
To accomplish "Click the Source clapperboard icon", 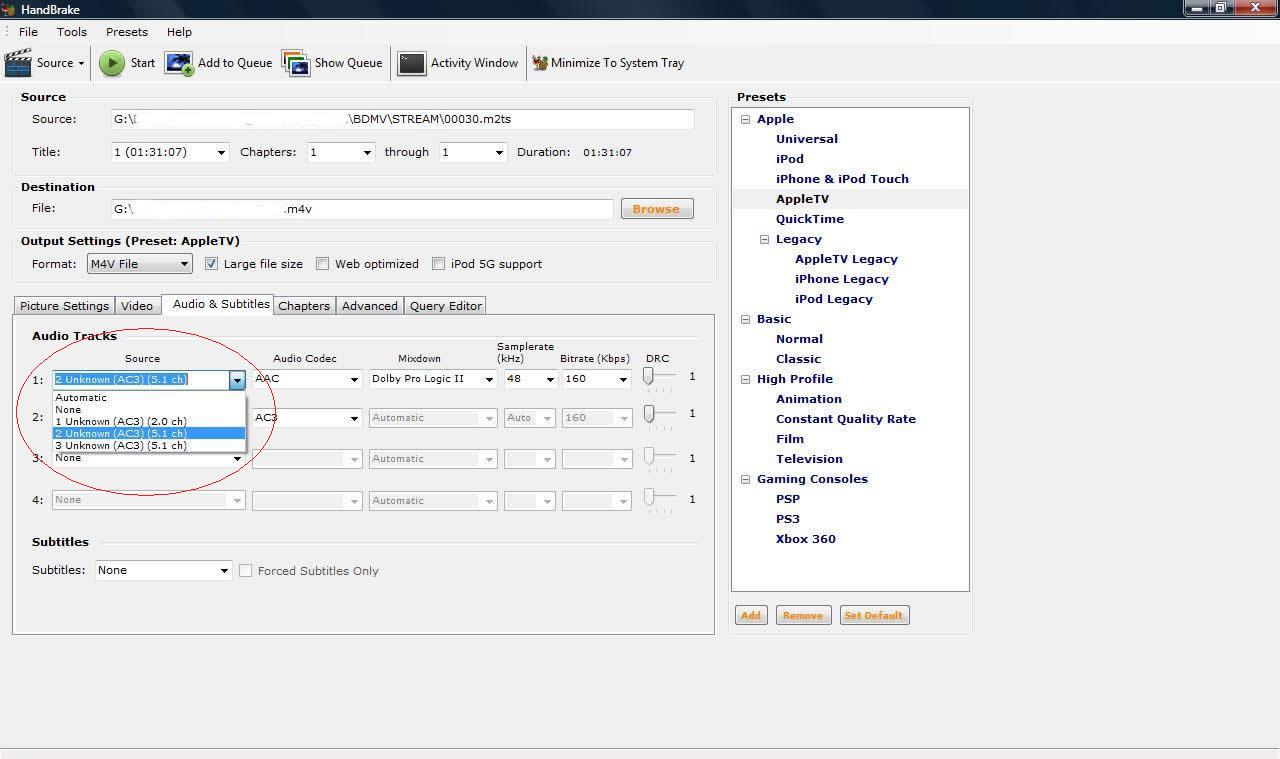I will 18,63.
